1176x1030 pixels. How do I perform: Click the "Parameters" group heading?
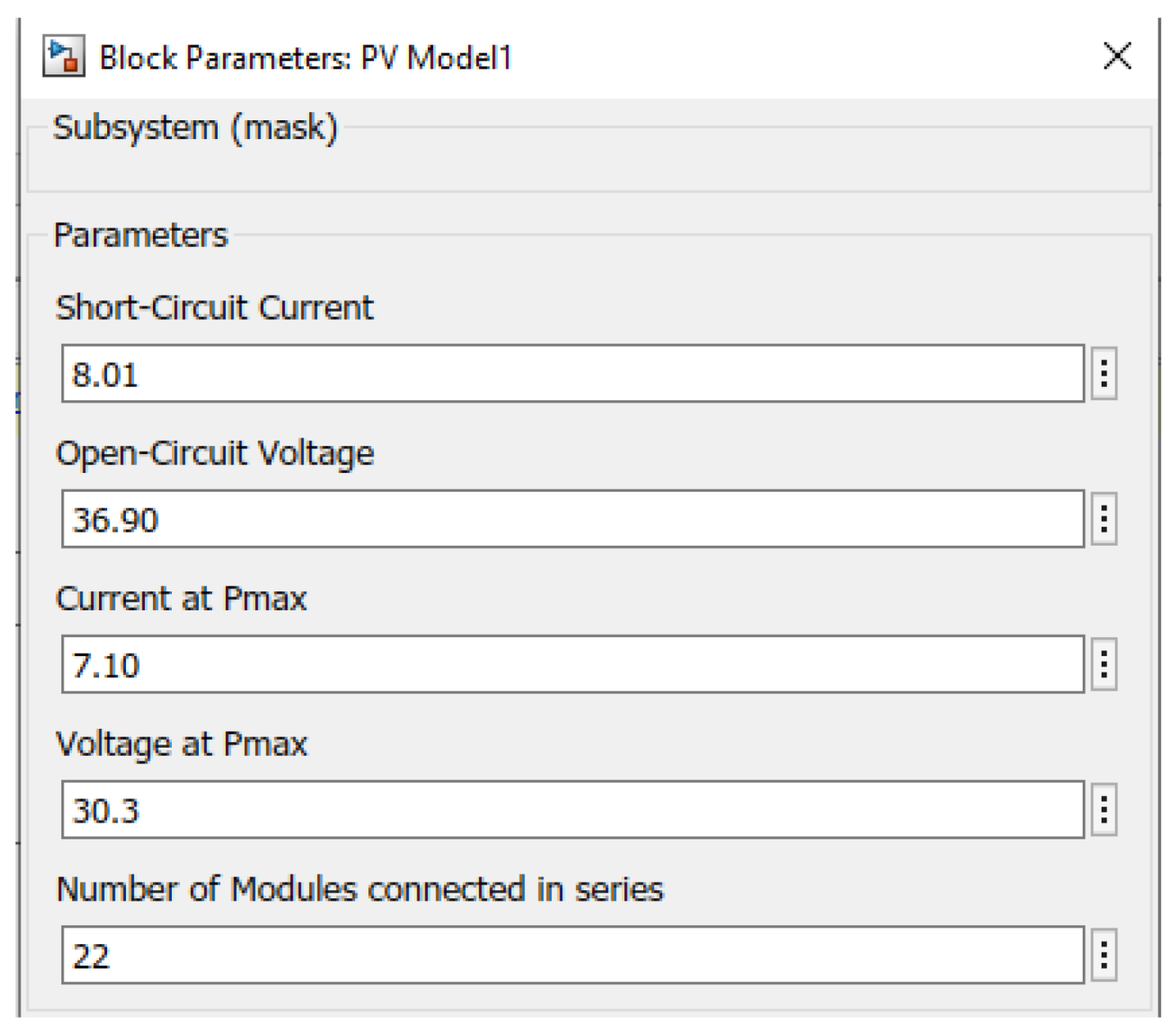point(140,236)
